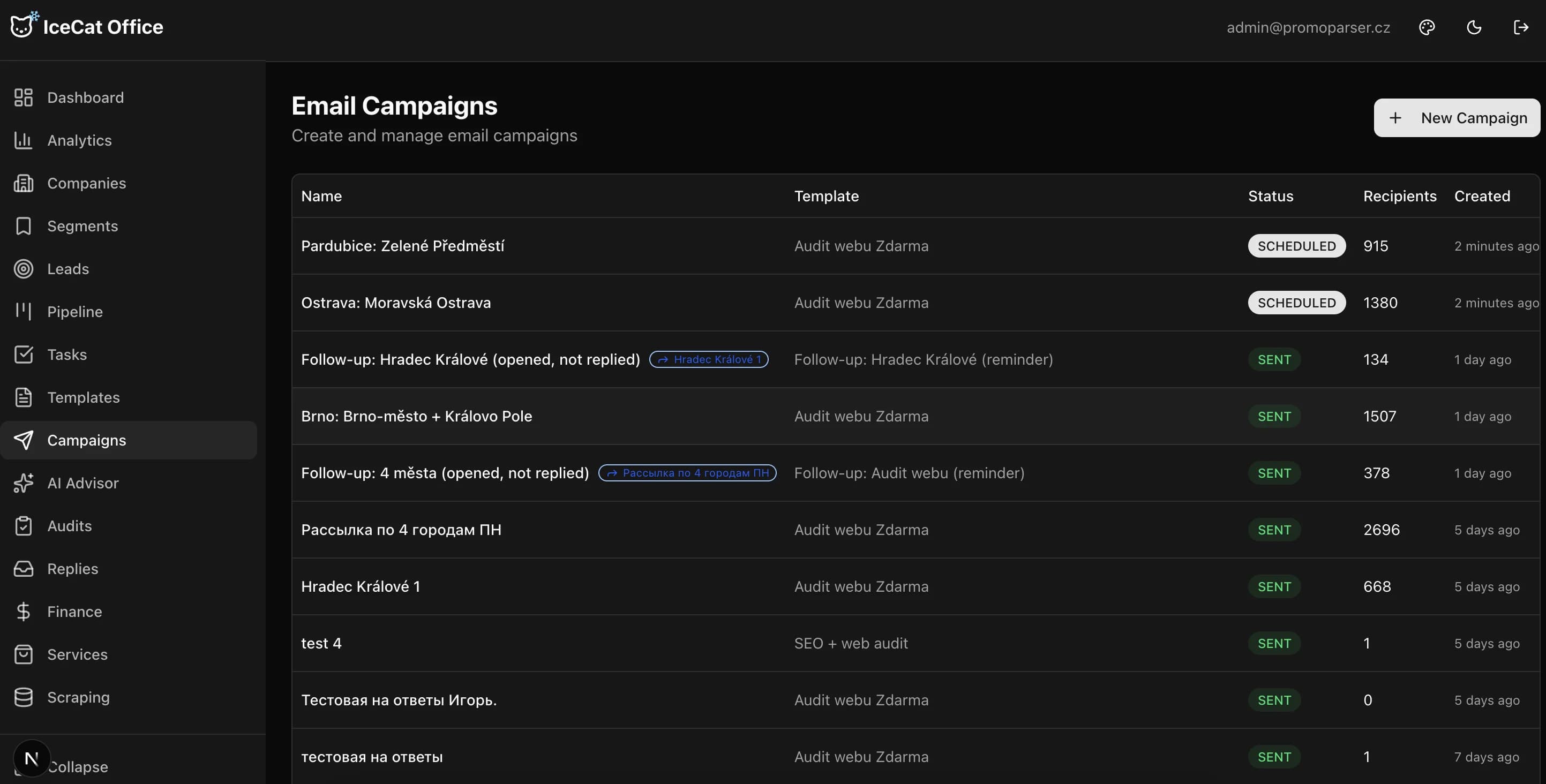Click the color palette theme icon
The width and height of the screenshot is (1546, 784).
tap(1427, 28)
